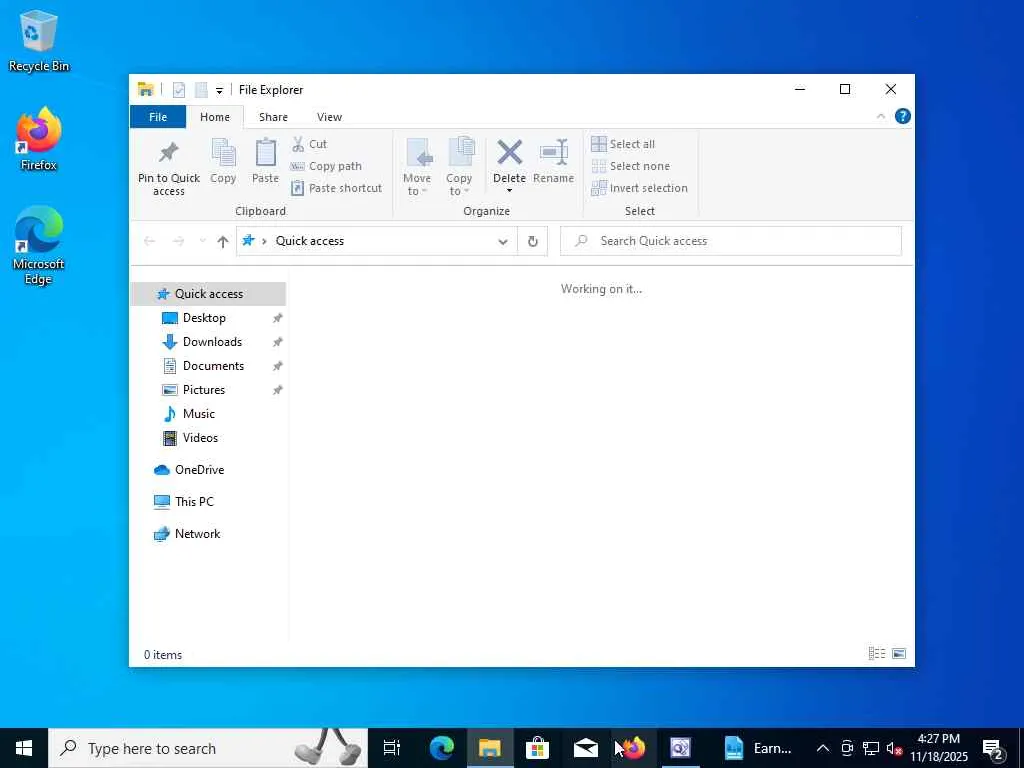Select Firefox desktop shortcut

(39, 139)
